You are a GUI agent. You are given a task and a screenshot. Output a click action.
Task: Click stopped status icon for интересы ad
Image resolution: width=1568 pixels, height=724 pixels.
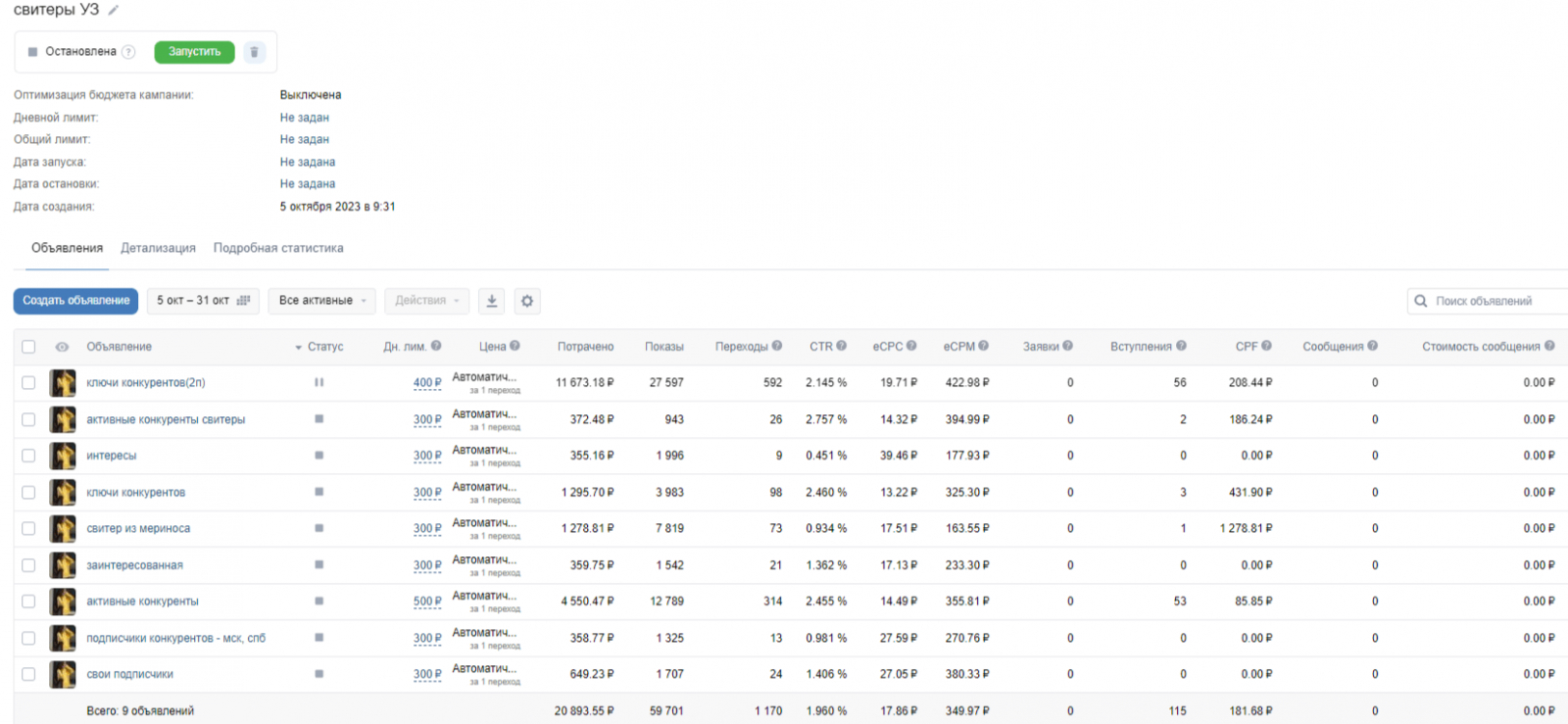pos(318,456)
